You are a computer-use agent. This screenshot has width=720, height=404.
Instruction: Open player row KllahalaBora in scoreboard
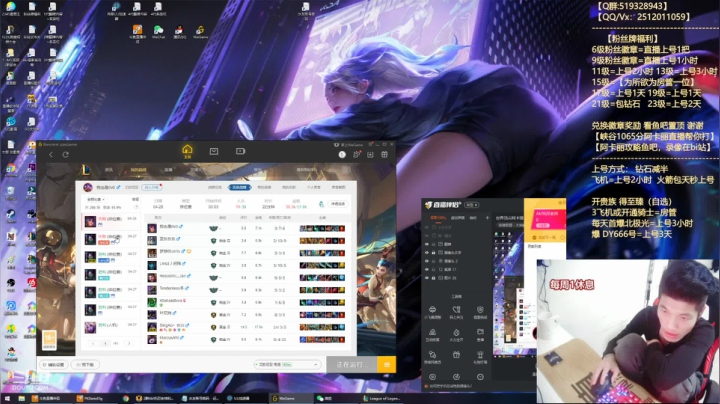[x=246, y=302]
